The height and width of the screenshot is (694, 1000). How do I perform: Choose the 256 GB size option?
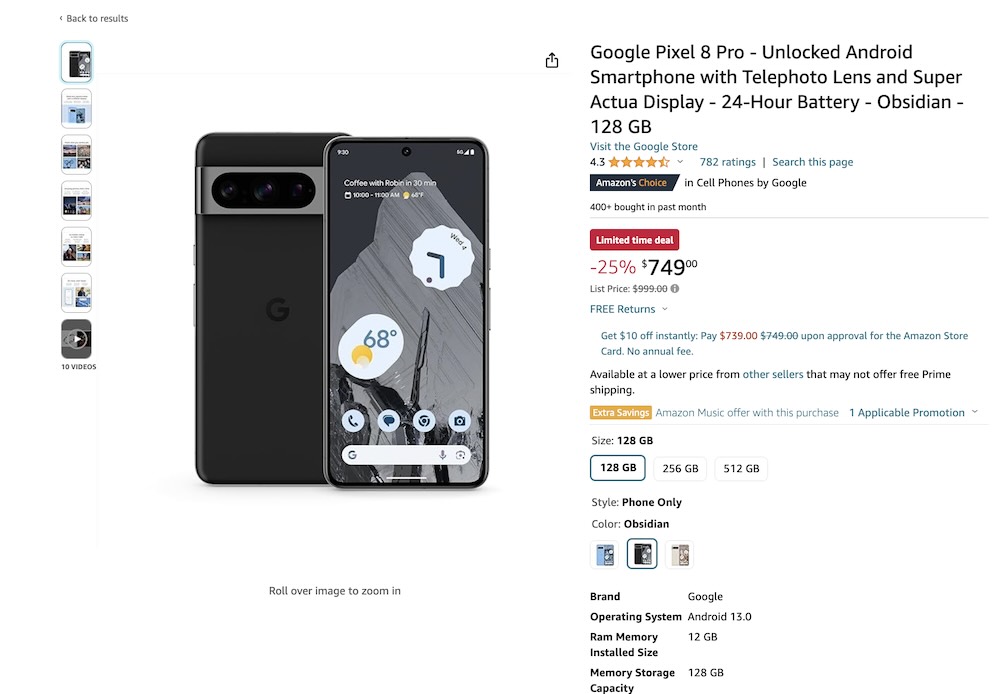(x=680, y=468)
